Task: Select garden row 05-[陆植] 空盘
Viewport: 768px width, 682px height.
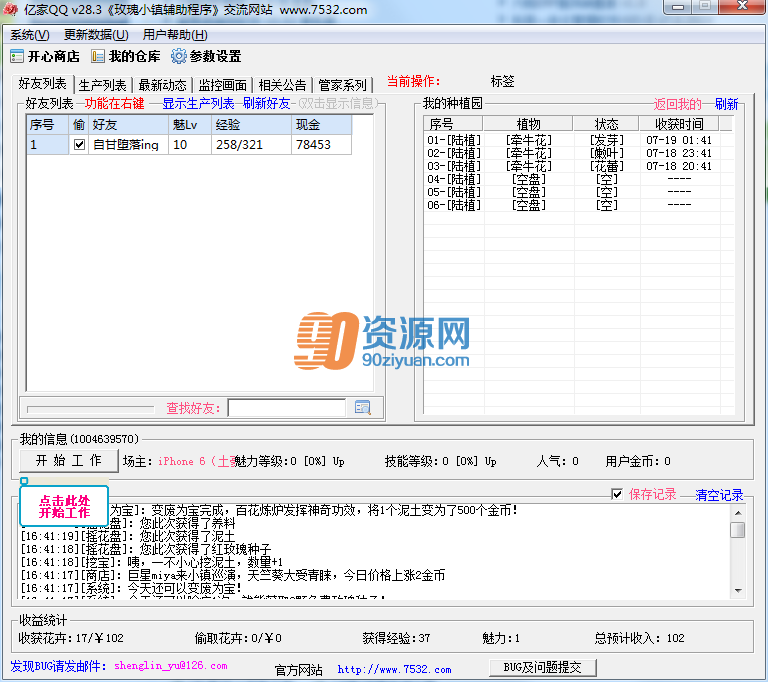Action: pyautogui.click(x=578, y=192)
